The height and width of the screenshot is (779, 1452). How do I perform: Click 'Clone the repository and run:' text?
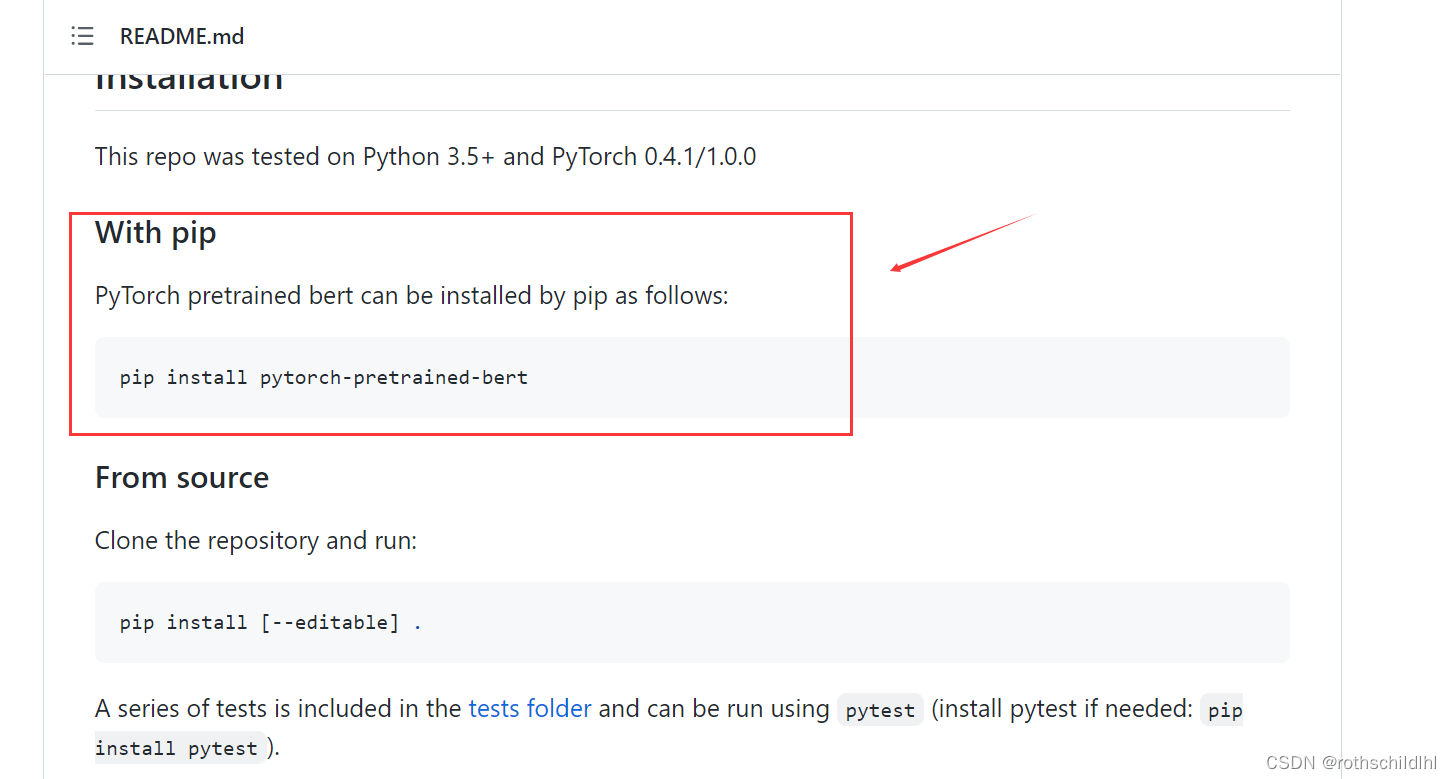point(255,541)
